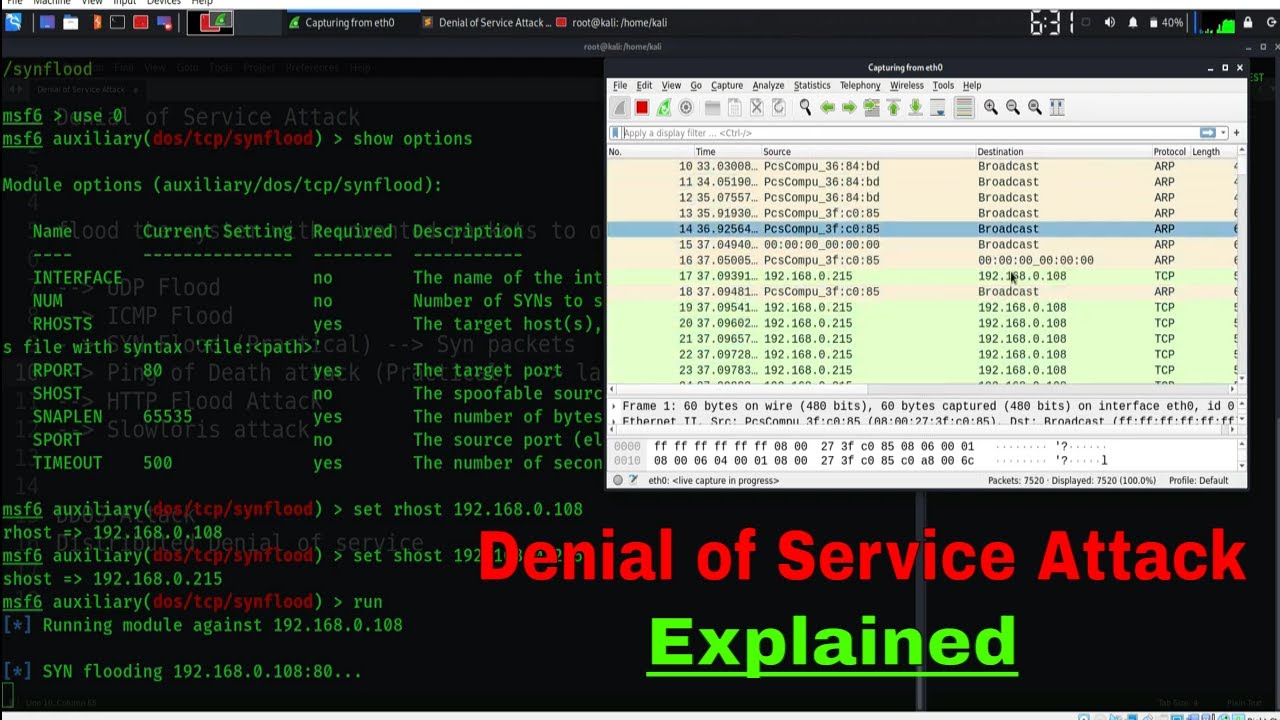Click the volume speaker icon in the panel
Image resolution: width=1280 pixels, height=720 pixels.
[x=1109, y=22]
